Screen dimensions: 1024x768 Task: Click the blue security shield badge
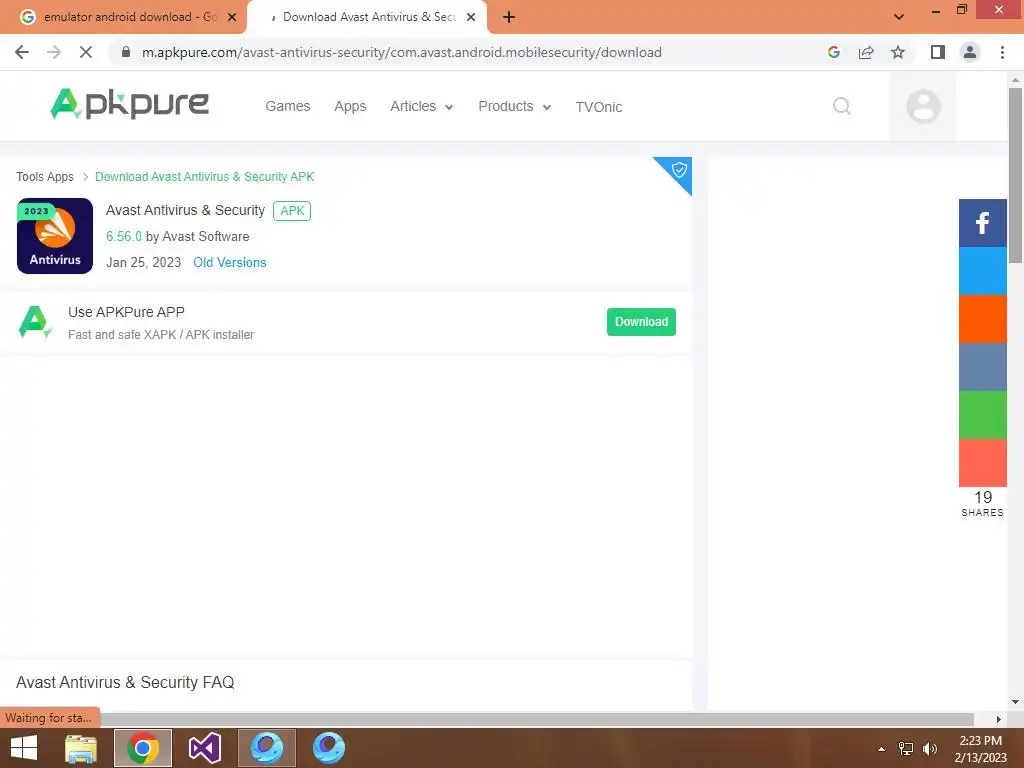pyautogui.click(x=678, y=171)
